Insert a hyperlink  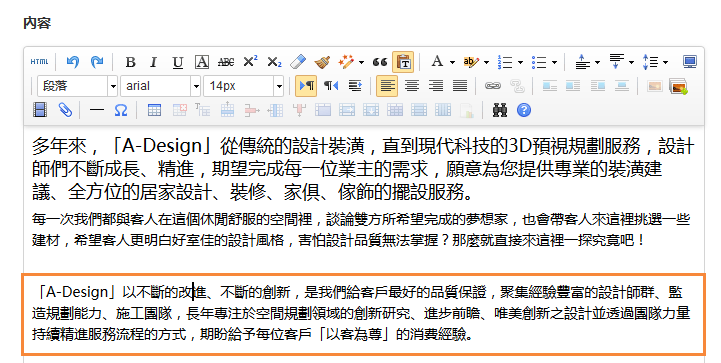point(492,86)
